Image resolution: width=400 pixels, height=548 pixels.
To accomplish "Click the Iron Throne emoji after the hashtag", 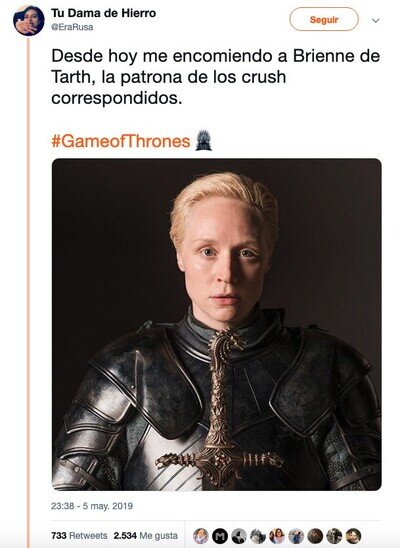I will [203, 140].
